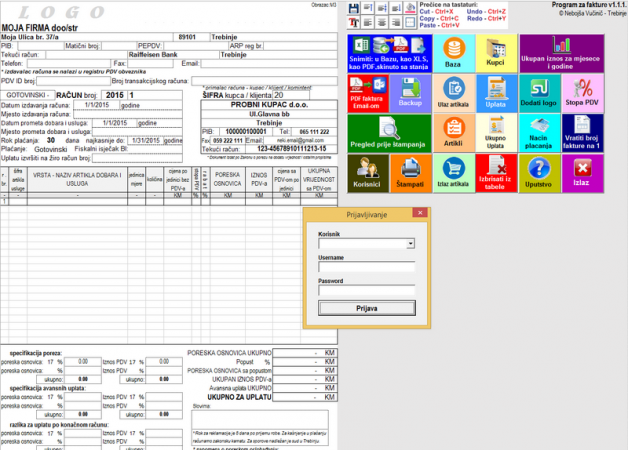Image resolution: width=628 pixels, height=450 pixels.
Task: Click customer account 123-45678910111213-15
Action: [x=291, y=149]
